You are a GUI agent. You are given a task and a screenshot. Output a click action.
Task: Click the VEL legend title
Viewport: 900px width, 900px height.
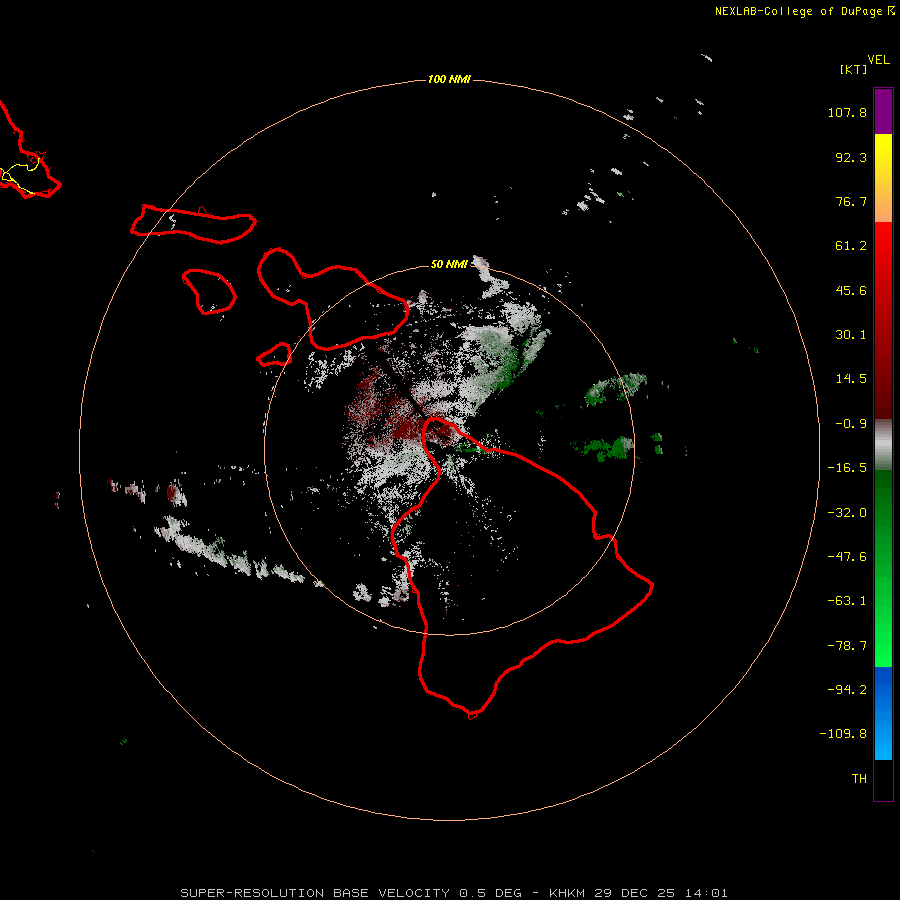[879, 60]
